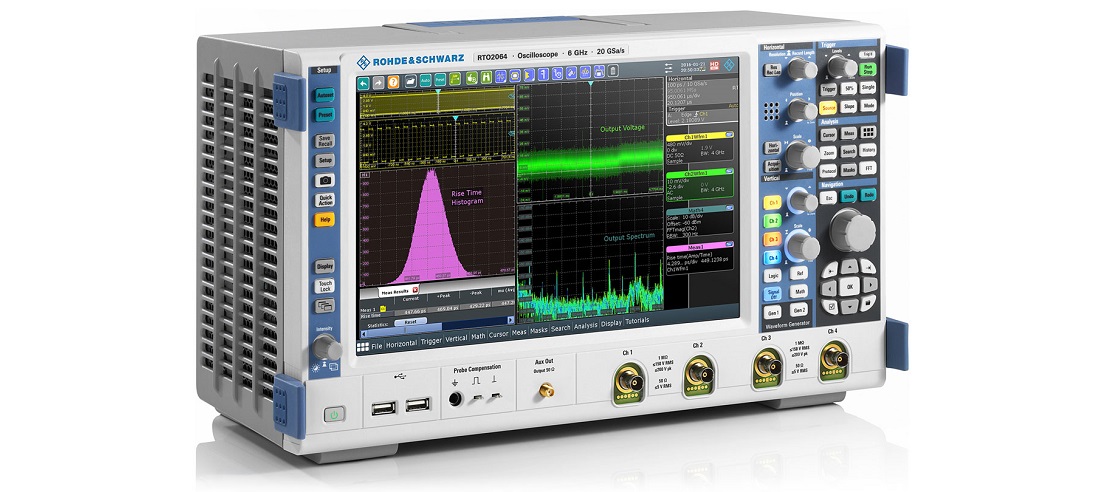Screen dimensions: 1100x492
Task: Open the Trigger menu on screen
Action: (x=431, y=341)
